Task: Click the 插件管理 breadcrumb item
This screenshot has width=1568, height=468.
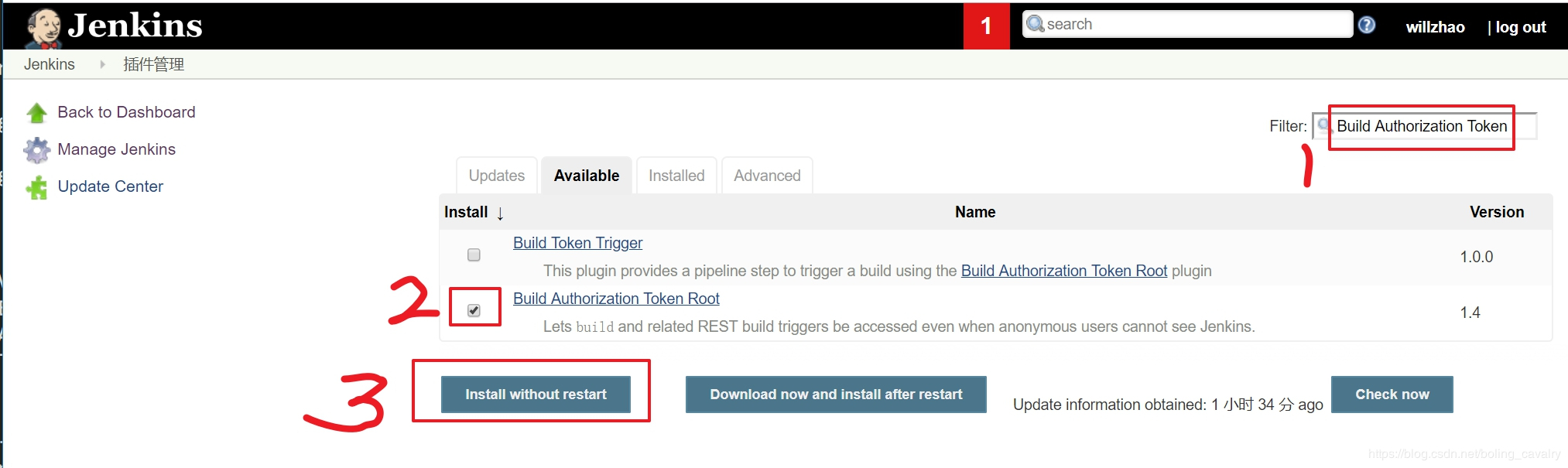Action: (x=153, y=64)
